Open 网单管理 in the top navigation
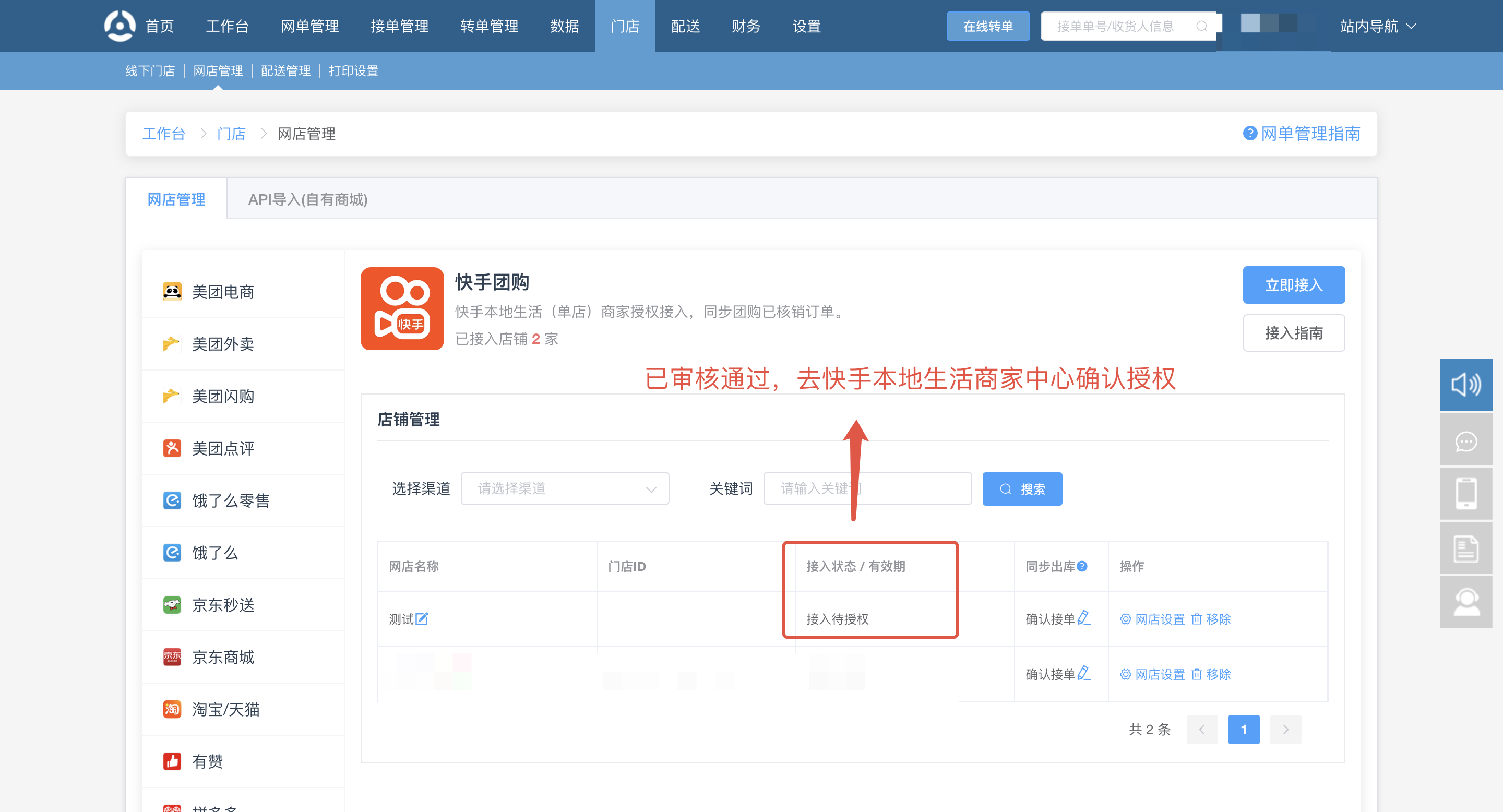This screenshot has height=812, width=1503. pos(310,26)
